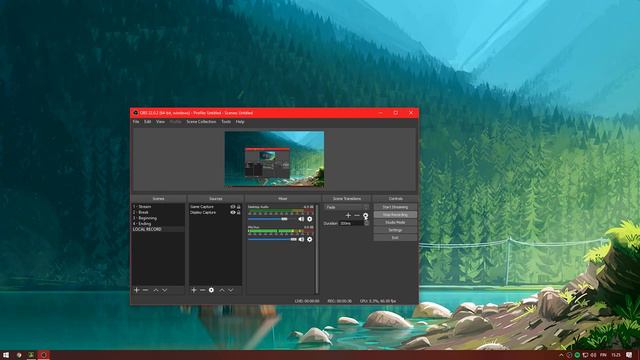Select the 'LOCAL RECORD' scene
Viewport: 640px width, 360px height.
click(158, 229)
